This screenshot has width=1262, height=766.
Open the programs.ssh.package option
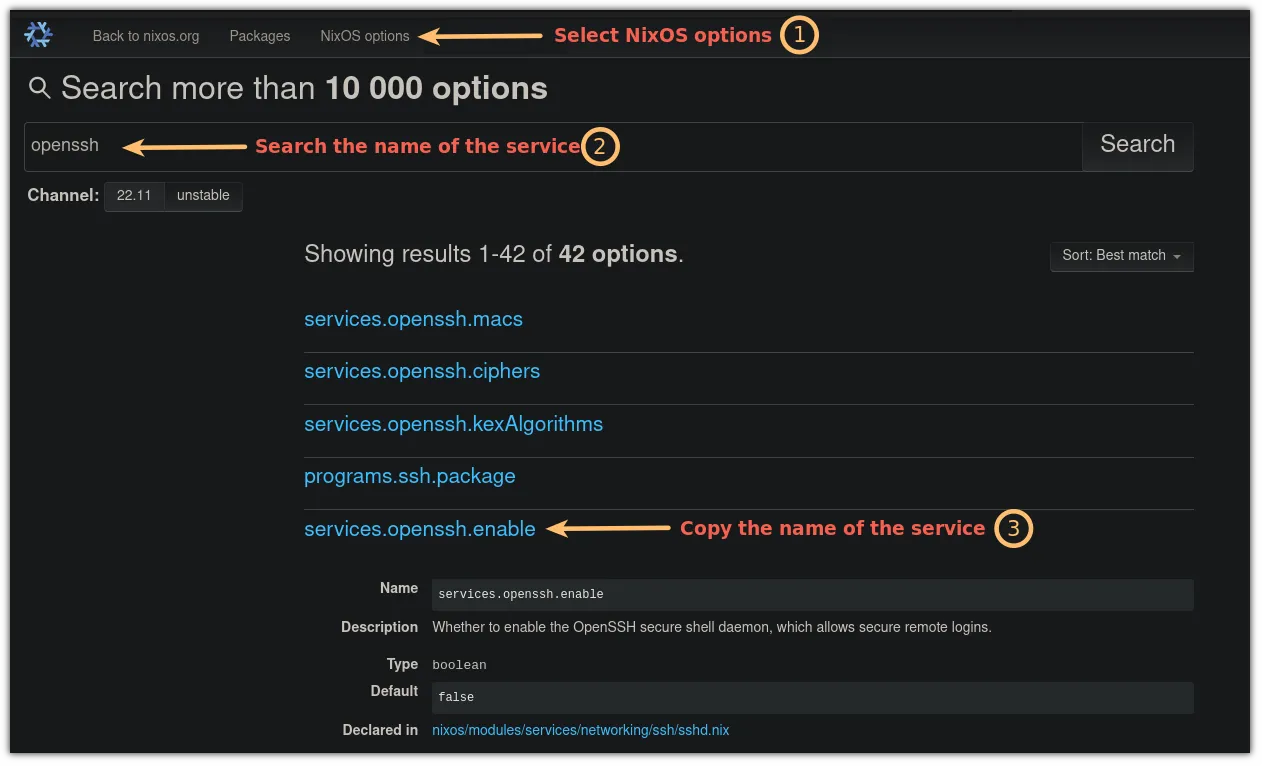point(409,476)
